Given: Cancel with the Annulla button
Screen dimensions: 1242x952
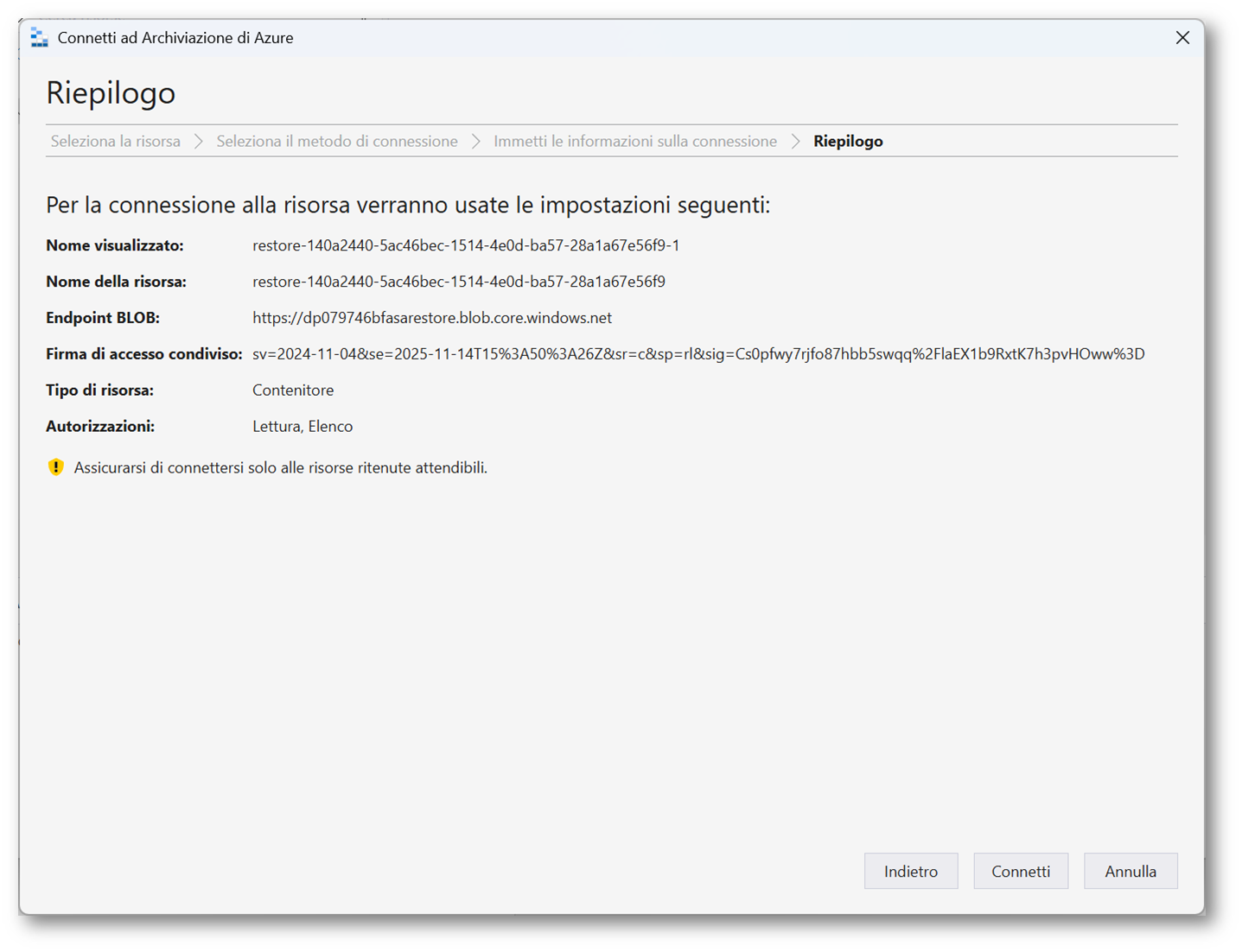Looking at the screenshot, I should point(1130,871).
